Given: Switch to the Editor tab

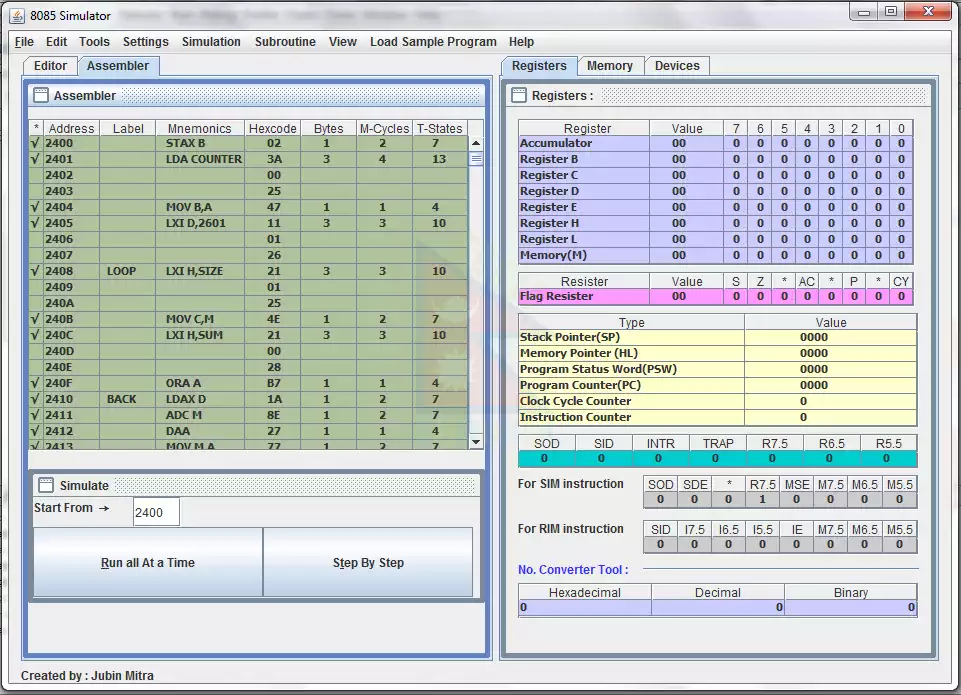Looking at the screenshot, I should coord(50,66).
